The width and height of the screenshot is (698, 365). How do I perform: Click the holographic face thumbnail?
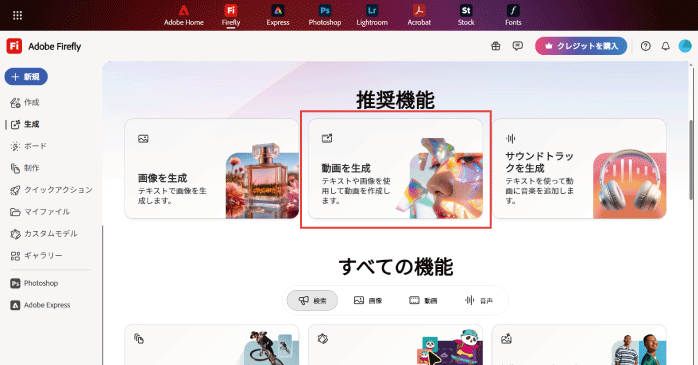(x=438, y=178)
